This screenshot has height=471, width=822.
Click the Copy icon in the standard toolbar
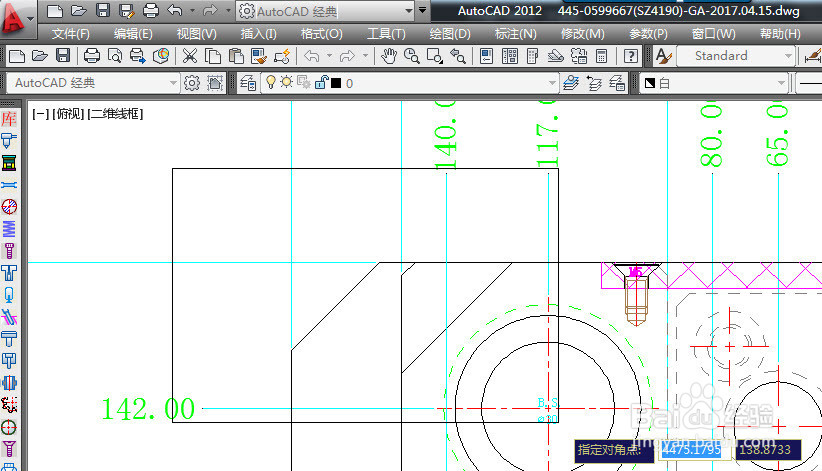pos(212,56)
